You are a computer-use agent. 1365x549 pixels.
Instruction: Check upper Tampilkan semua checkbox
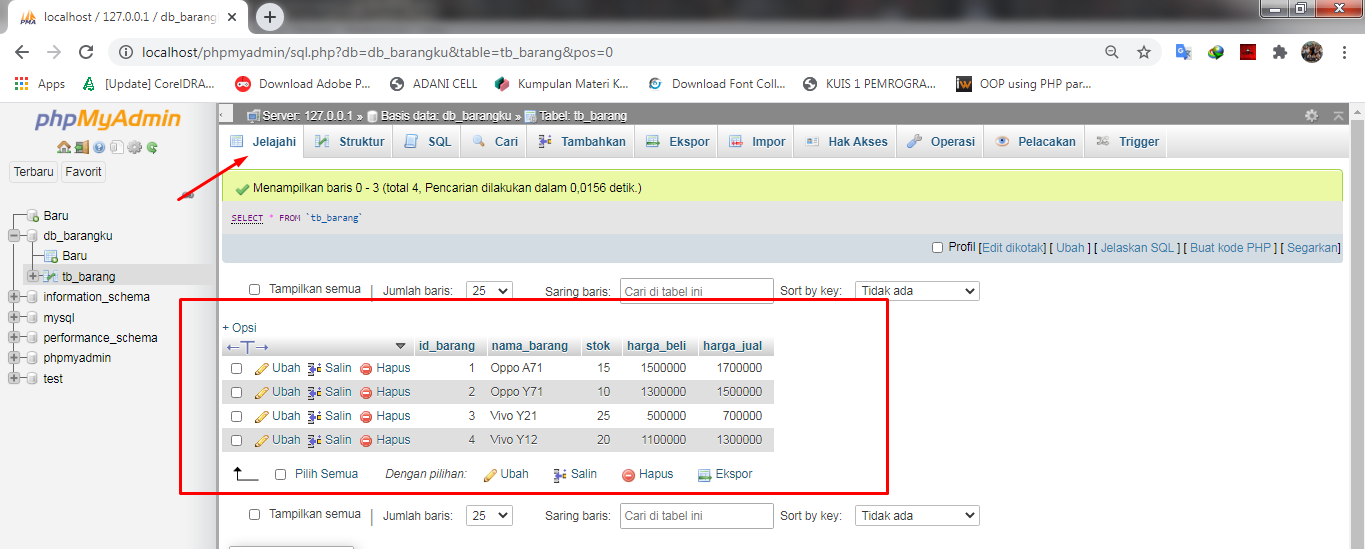(254, 289)
